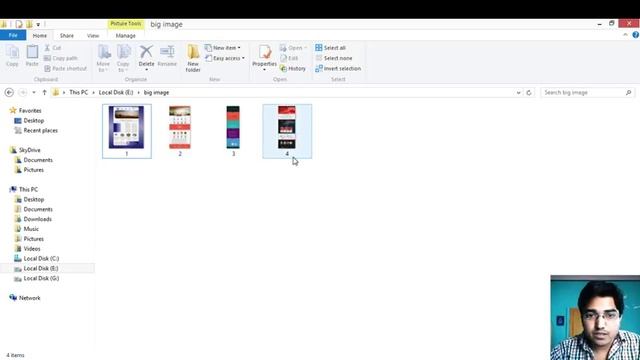Switch to the Home ribbon tab

point(40,36)
